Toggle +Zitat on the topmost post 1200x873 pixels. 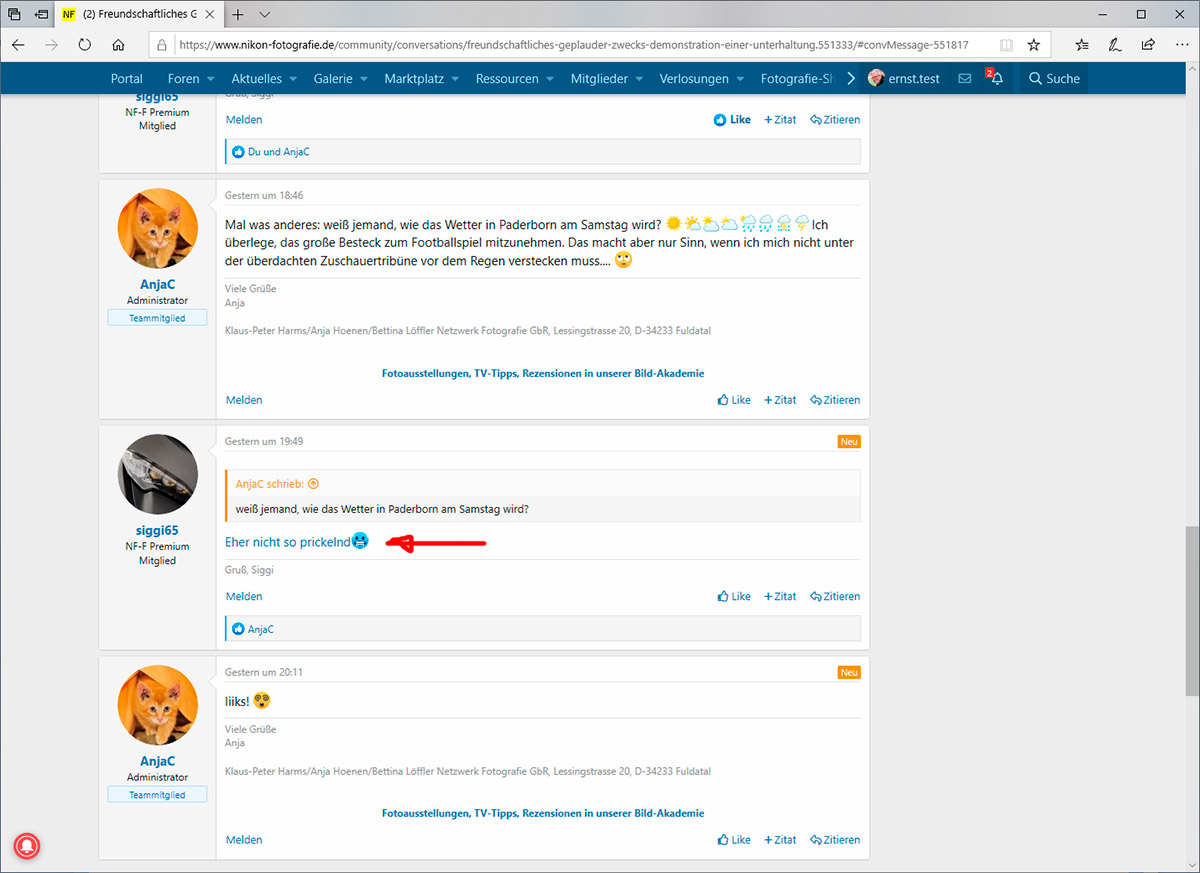[x=780, y=120]
